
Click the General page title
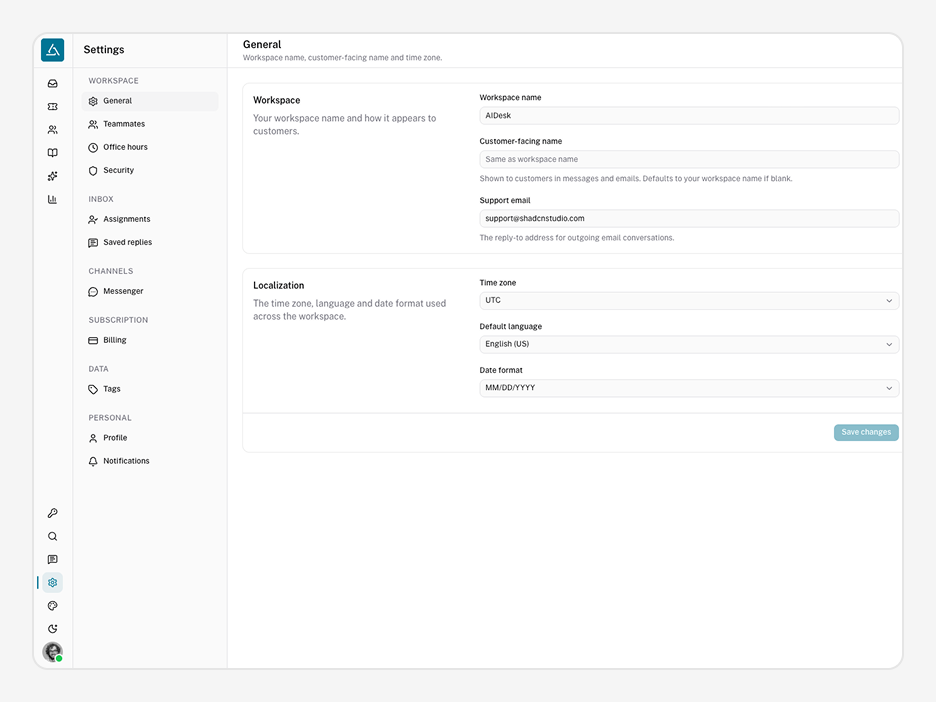pyautogui.click(x=262, y=44)
